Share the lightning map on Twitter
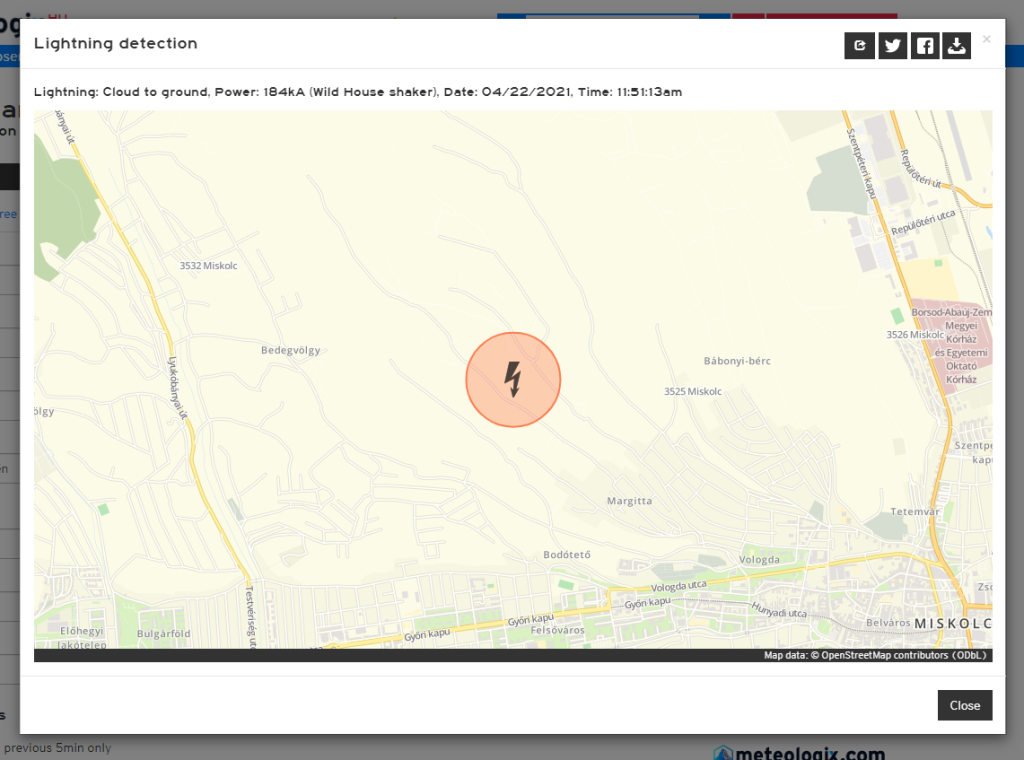The width and height of the screenshot is (1024, 760). [x=892, y=46]
